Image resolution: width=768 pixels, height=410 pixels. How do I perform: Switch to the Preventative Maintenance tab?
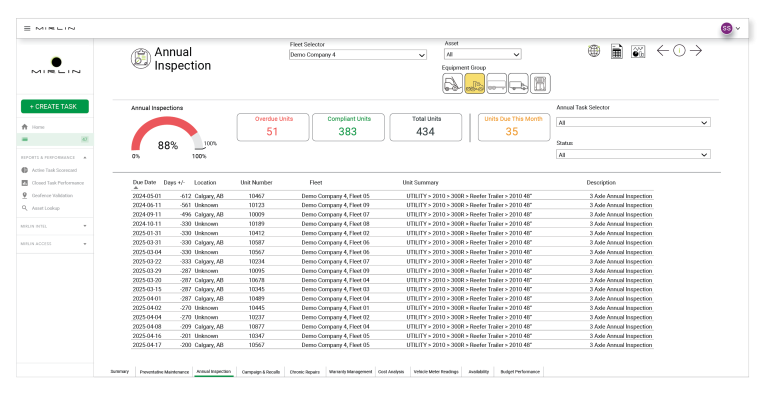tap(164, 371)
